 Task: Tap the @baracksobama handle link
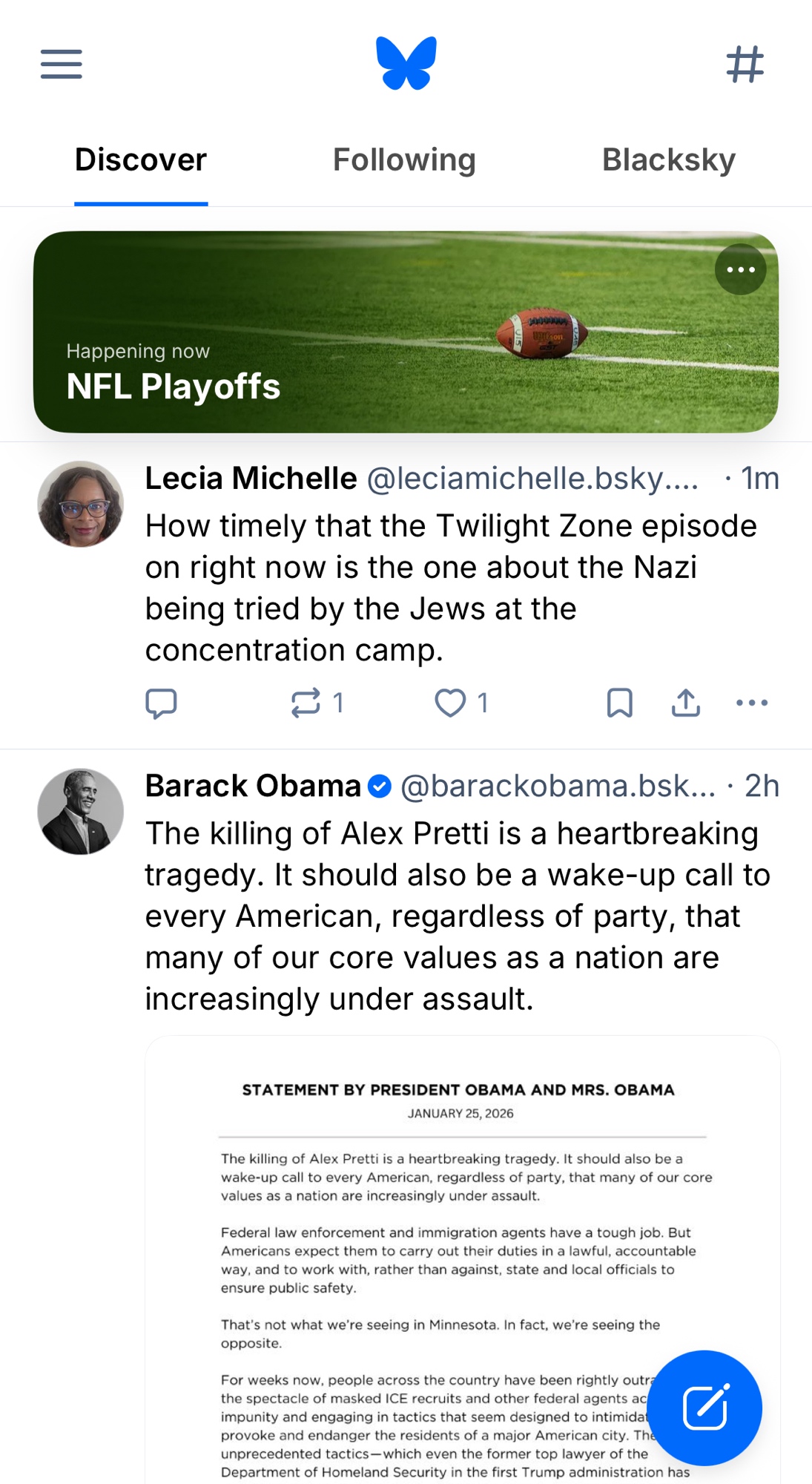[x=558, y=787]
